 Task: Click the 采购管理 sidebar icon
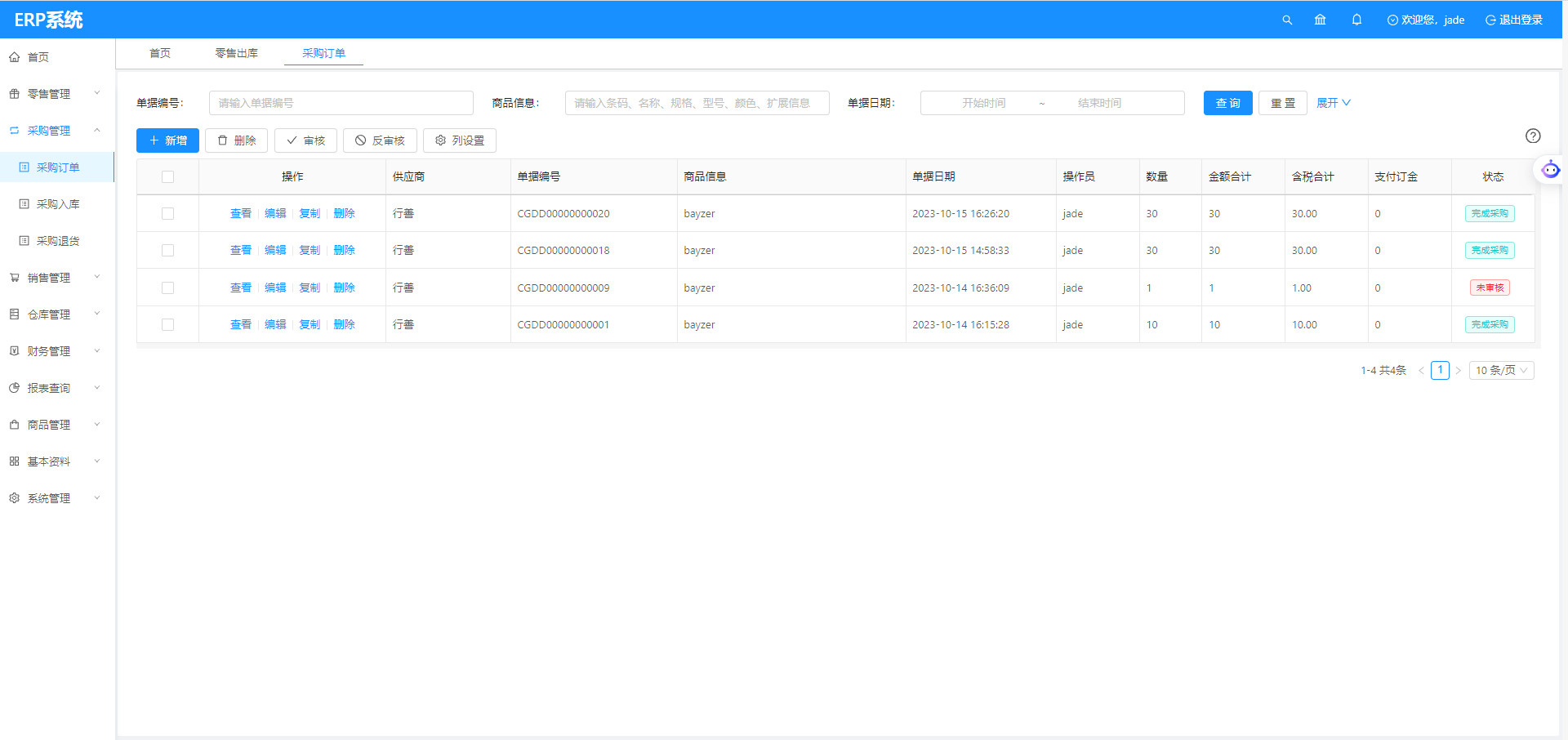[14, 131]
